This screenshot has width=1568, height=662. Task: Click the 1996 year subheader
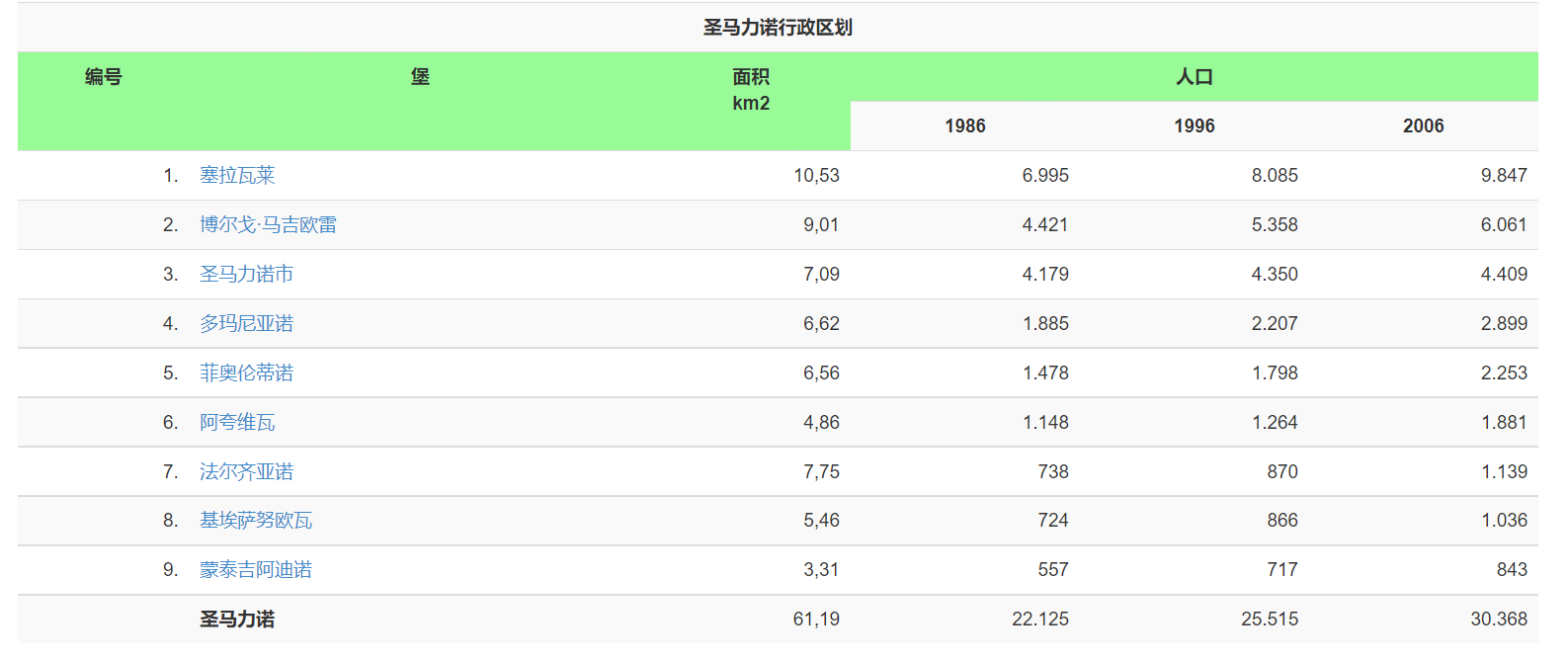pos(1194,126)
